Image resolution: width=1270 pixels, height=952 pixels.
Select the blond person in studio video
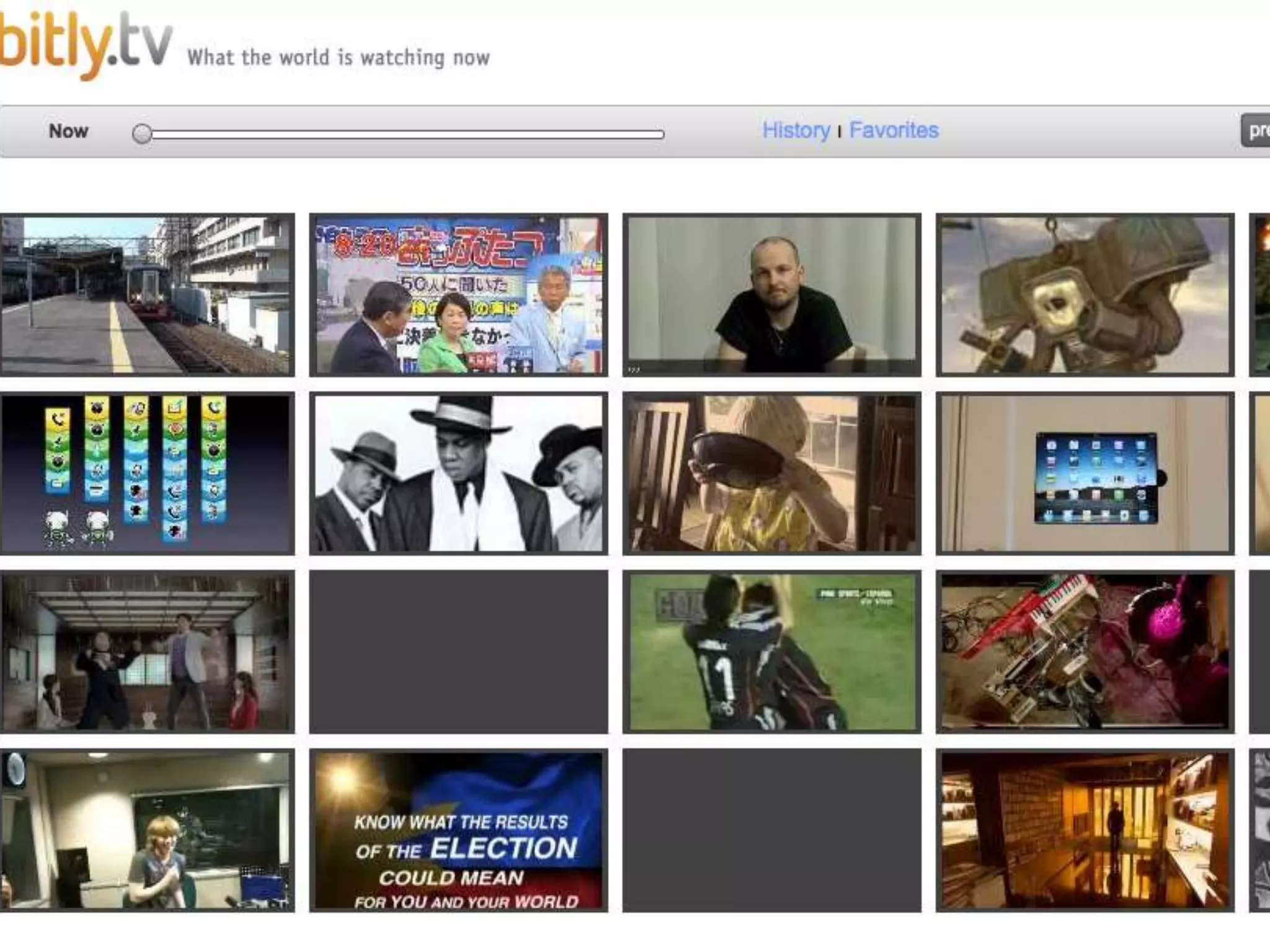(x=146, y=831)
